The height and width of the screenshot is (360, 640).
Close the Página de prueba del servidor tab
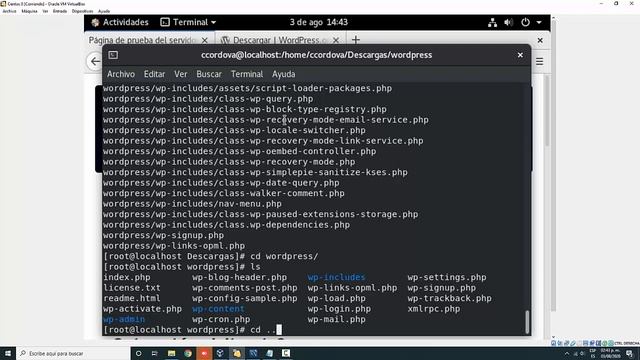[x=205, y=40]
